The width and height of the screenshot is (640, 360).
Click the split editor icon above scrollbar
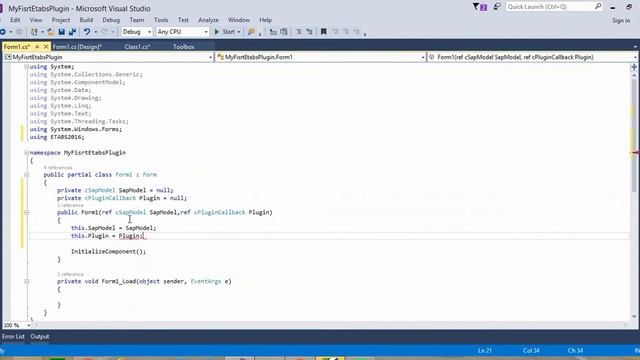[x=634, y=67]
